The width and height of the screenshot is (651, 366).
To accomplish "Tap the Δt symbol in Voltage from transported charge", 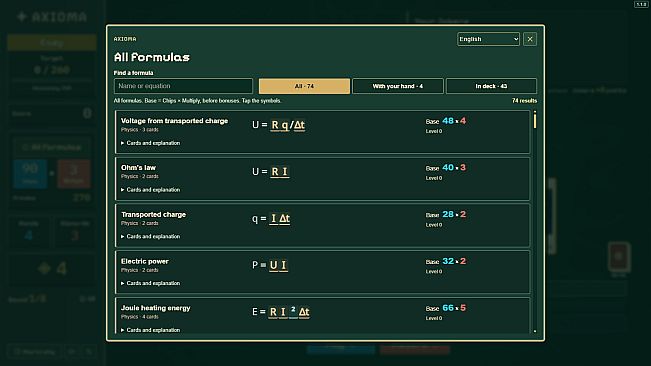I will pyautogui.click(x=299, y=125).
